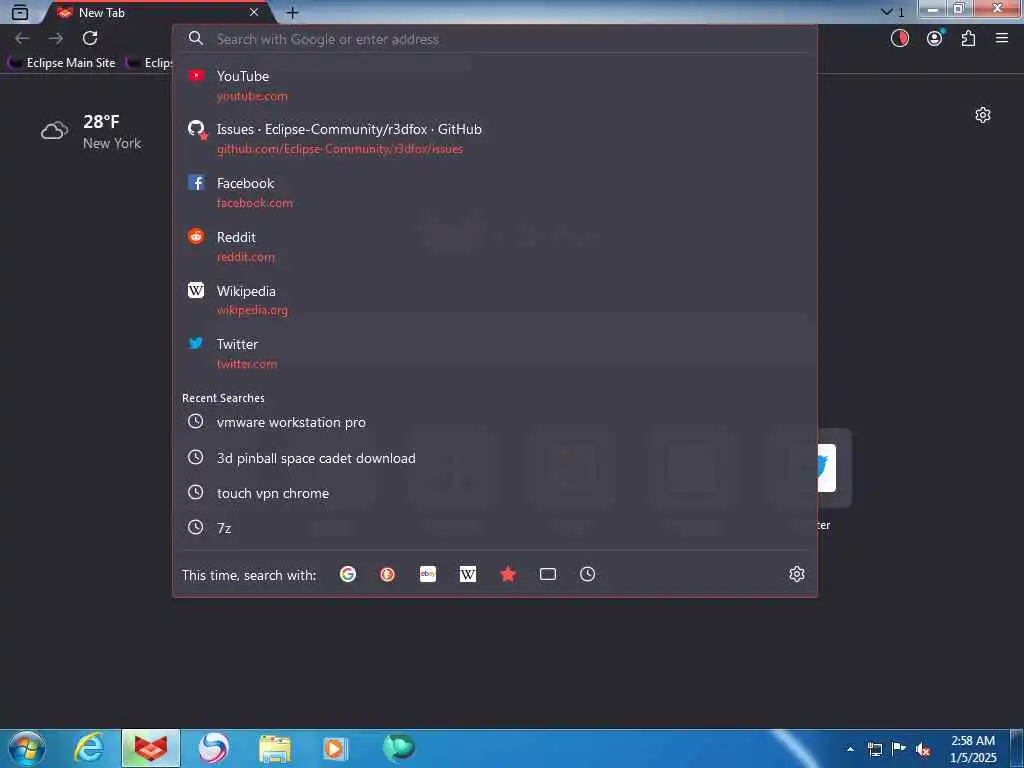Open the network tray icon
Screen dimensions: 1024x768
(x=874, y=750)
